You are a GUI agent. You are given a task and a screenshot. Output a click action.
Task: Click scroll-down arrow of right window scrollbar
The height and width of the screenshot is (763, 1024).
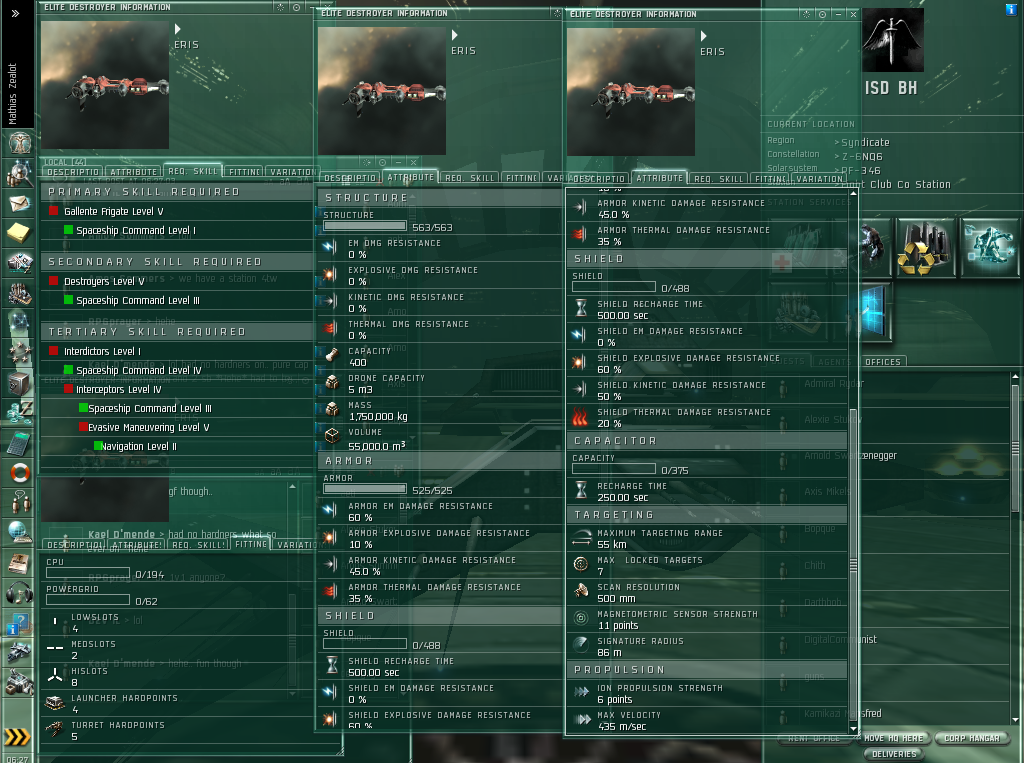[853, 728]
